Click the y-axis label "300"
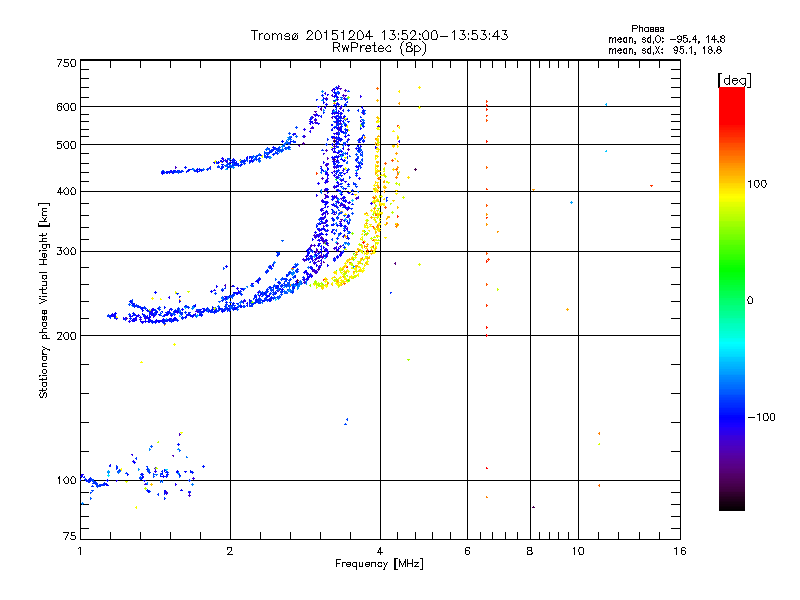 [66, 251]
